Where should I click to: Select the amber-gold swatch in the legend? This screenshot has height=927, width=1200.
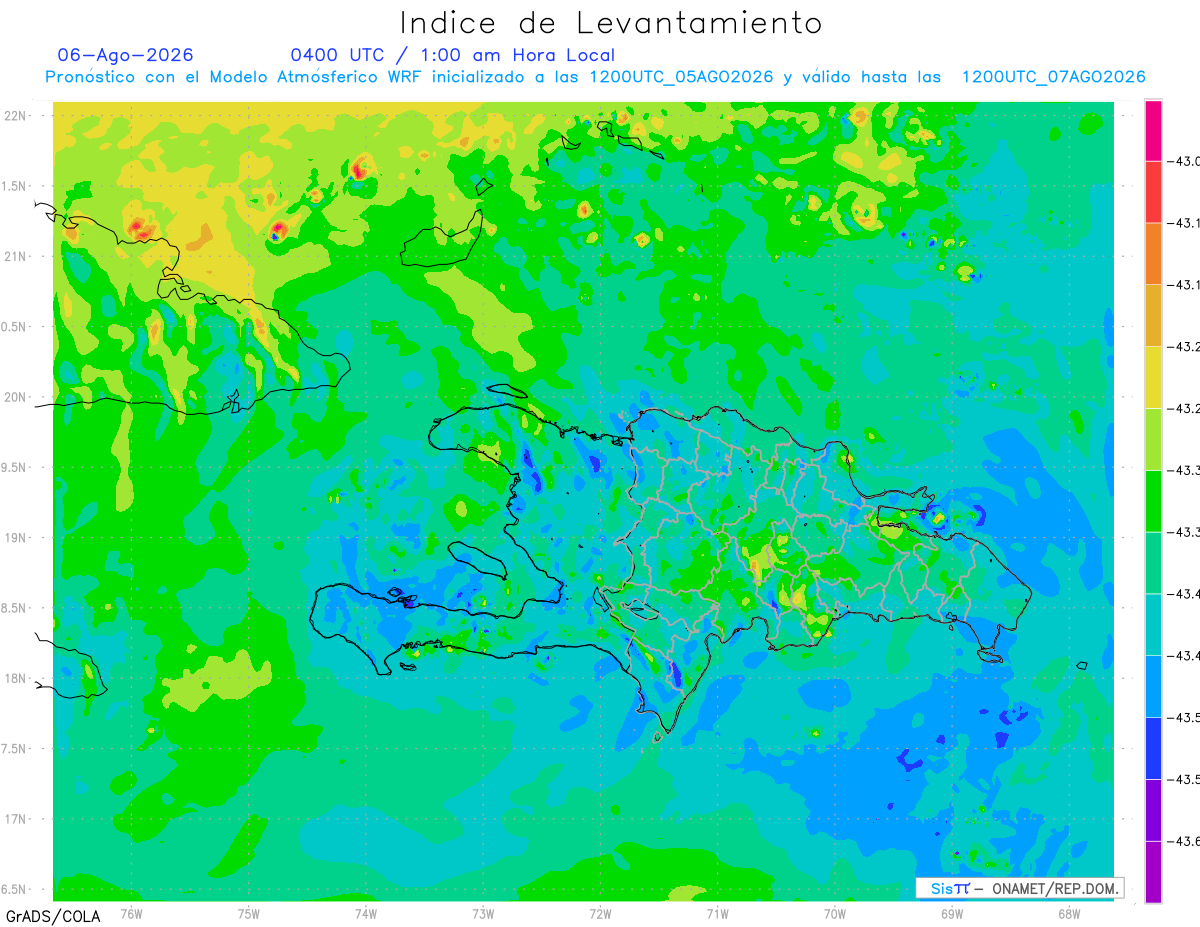coord(1153,316)
